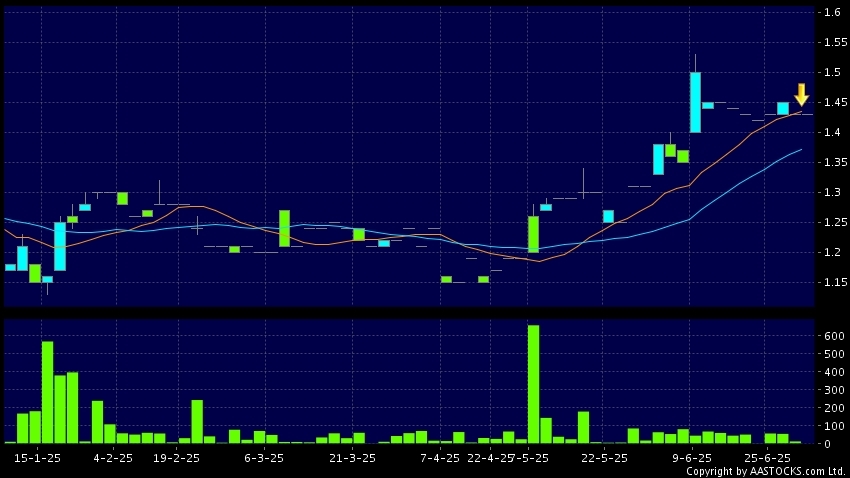Click the 100 volume axis label
This screenshot has height=478, width=850.
tap(834, 426)
